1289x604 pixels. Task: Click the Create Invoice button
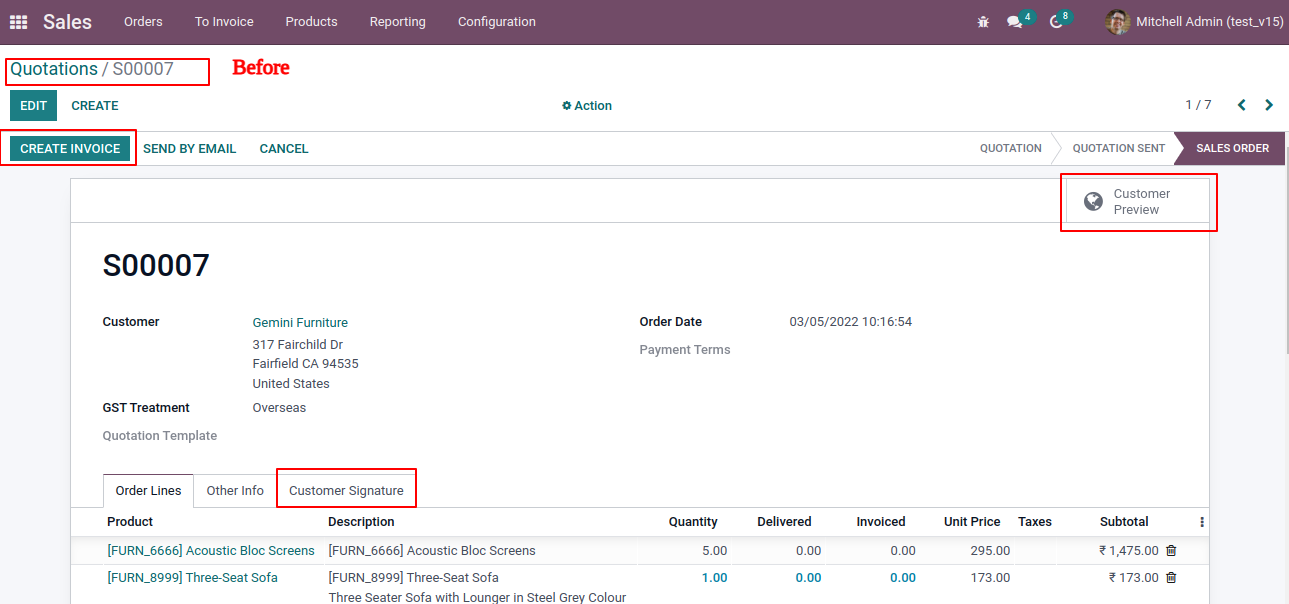[x=70, y=149]
